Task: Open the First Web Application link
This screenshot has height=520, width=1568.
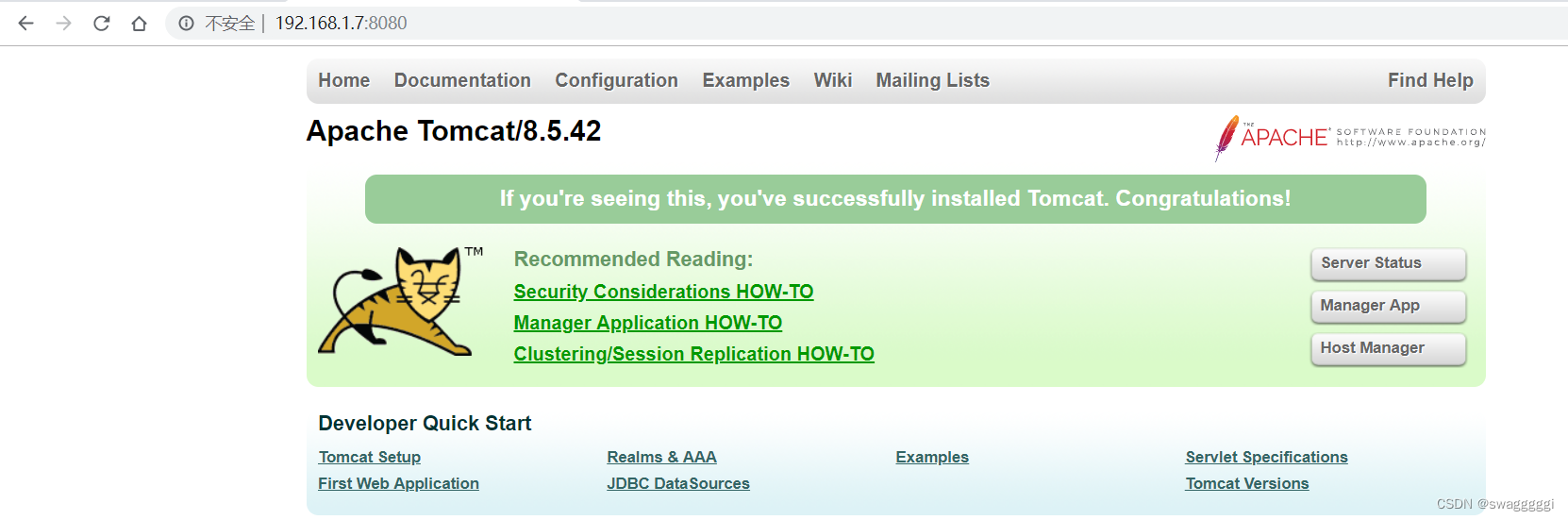Action: point(398,484)
